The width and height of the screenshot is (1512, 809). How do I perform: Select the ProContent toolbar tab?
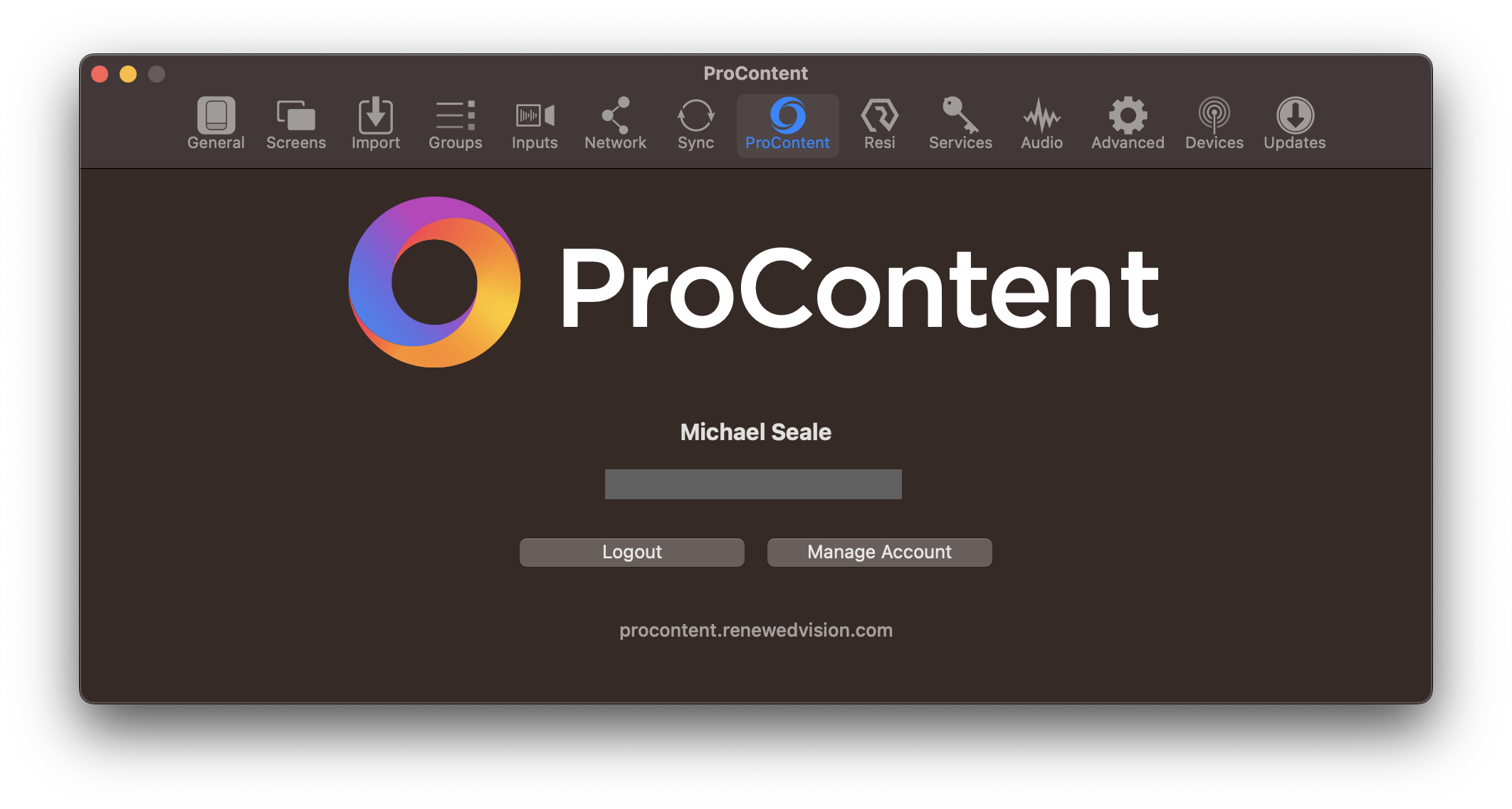(x=787, y=125)
